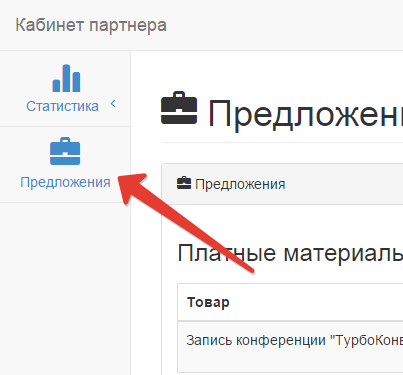The image size is (403, 375).
Task: Expand the Статистика submenu chevron
Action: 113,104
